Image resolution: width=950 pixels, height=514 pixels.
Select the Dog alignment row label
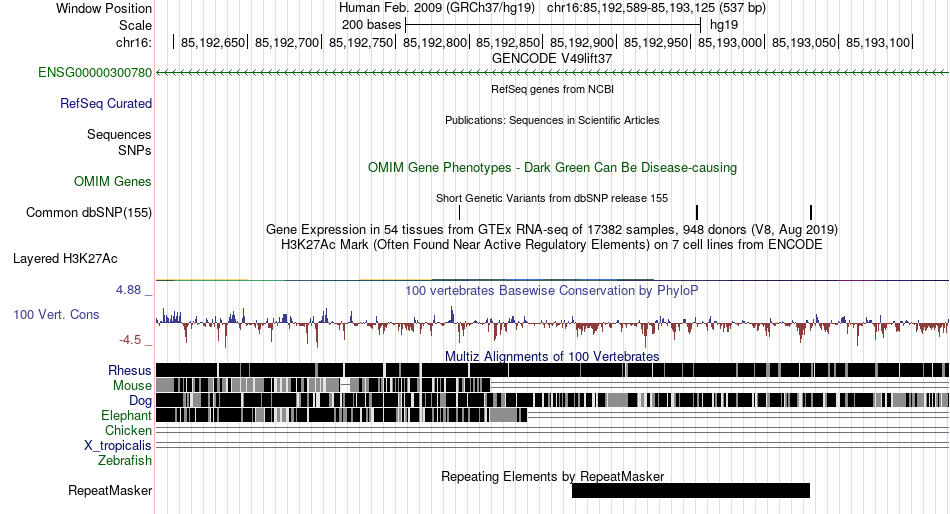point(140,401)
